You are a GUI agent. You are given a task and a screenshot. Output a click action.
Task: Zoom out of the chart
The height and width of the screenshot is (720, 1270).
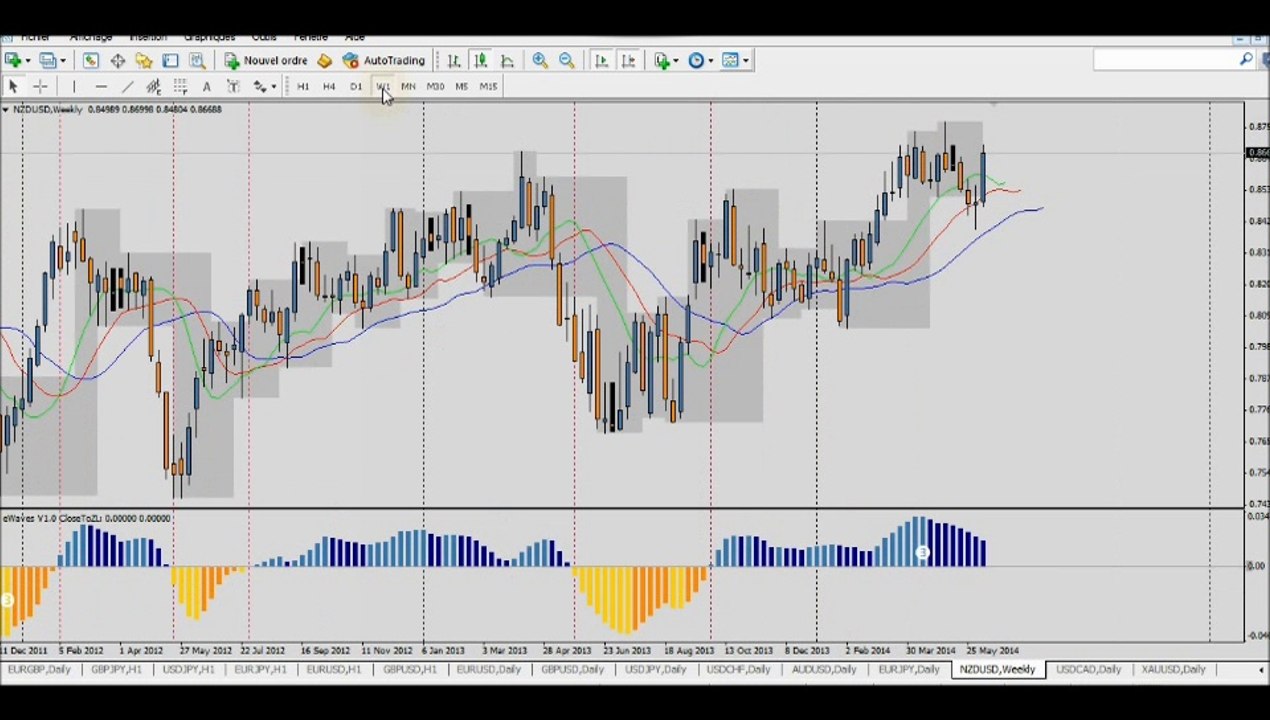coord(566,61)
